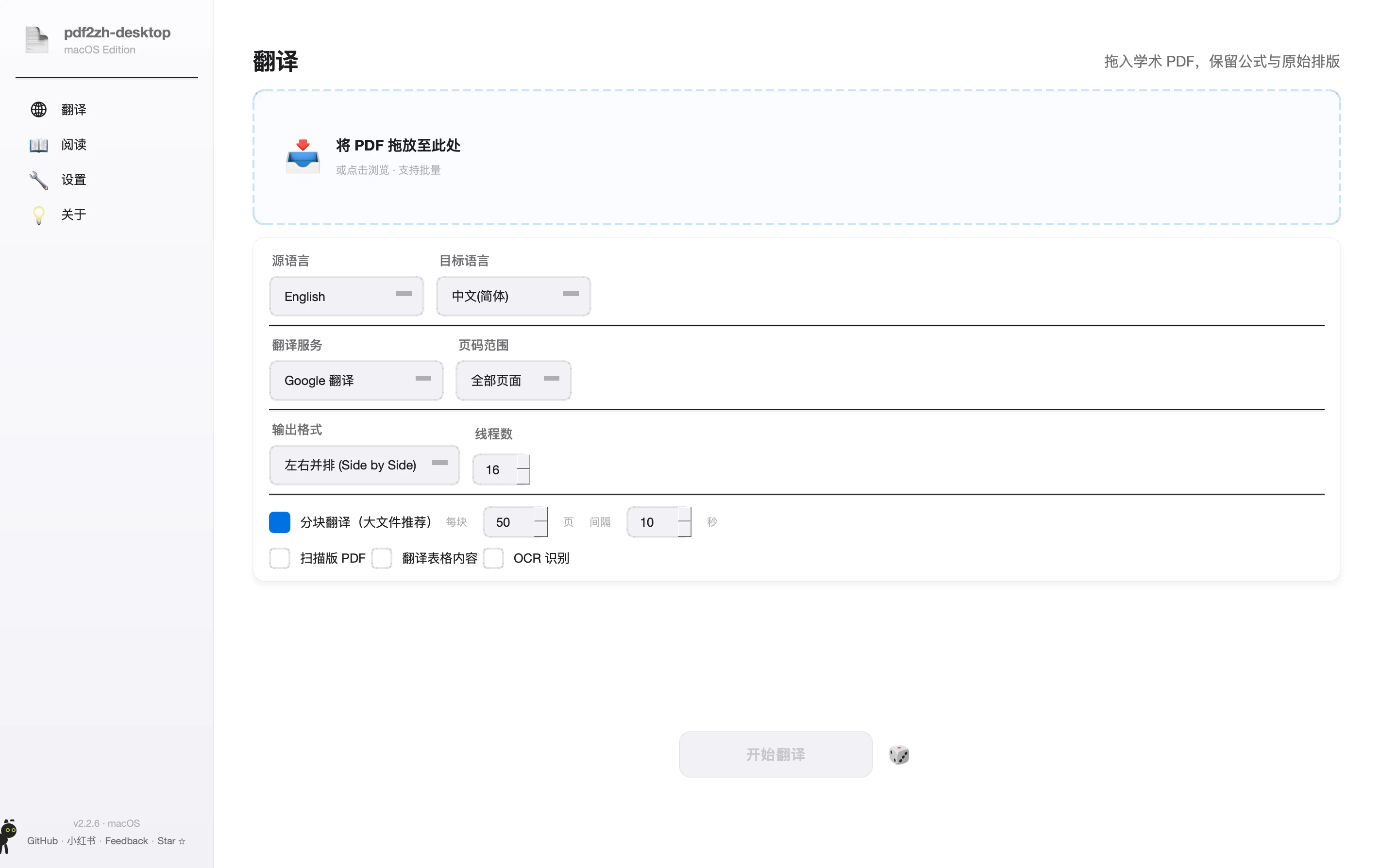Expand the 输出格式 Side by Side dropdown
Screen dimensions: 1380x868
pyautogui.click(x=365, y=465)
